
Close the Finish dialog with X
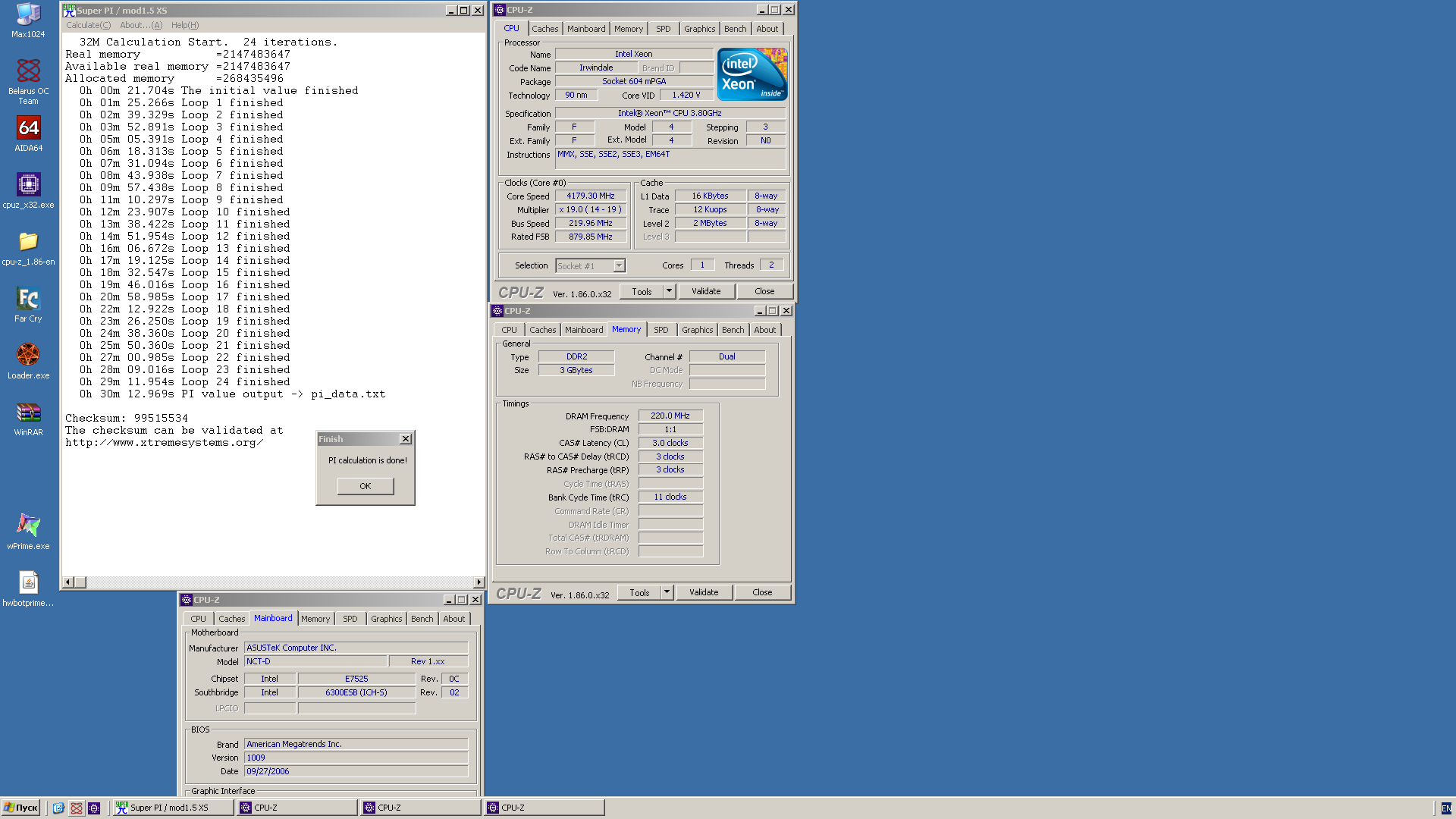(406, 439)
